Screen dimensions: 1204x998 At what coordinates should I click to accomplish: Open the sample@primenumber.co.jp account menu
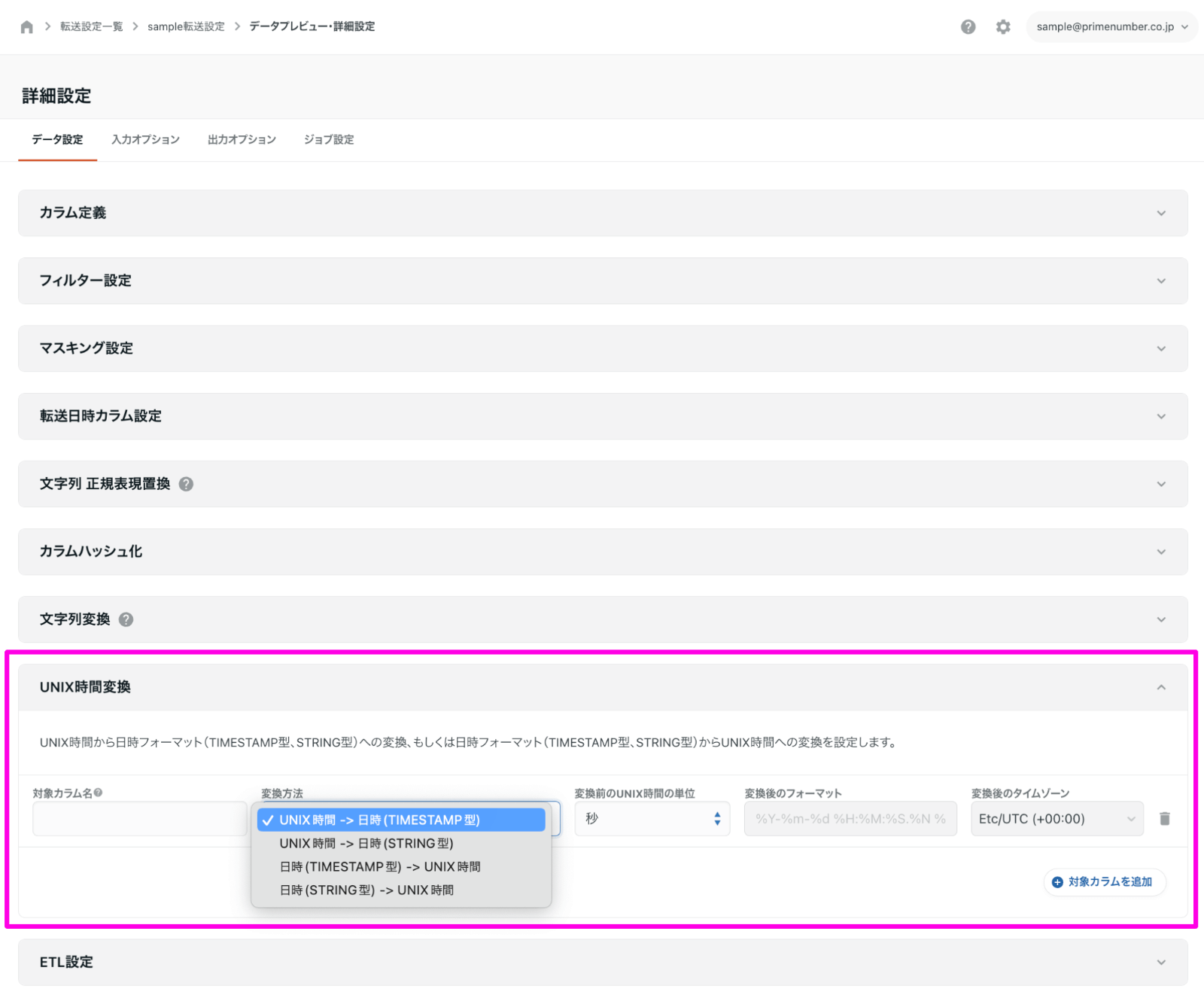[1111, 27]
